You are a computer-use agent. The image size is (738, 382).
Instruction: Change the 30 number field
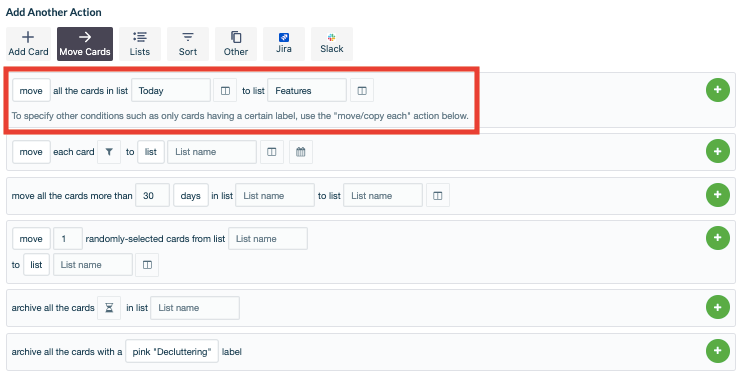(x=152, y=196)
